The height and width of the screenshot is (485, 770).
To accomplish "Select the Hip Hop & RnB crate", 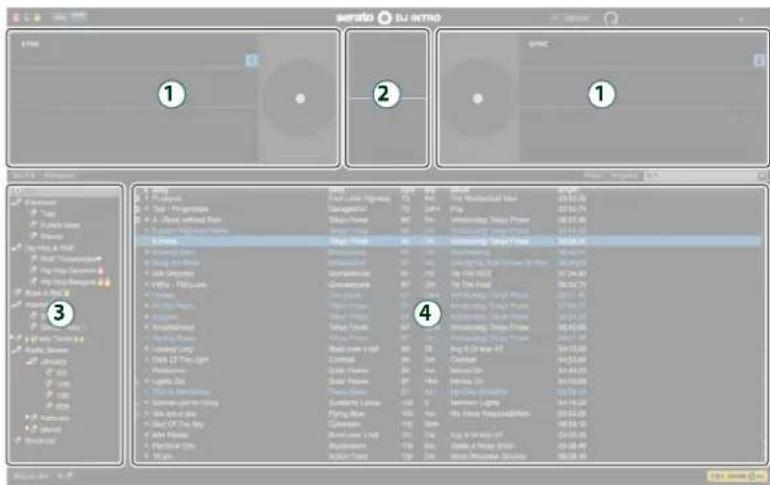I will (50, 248).
